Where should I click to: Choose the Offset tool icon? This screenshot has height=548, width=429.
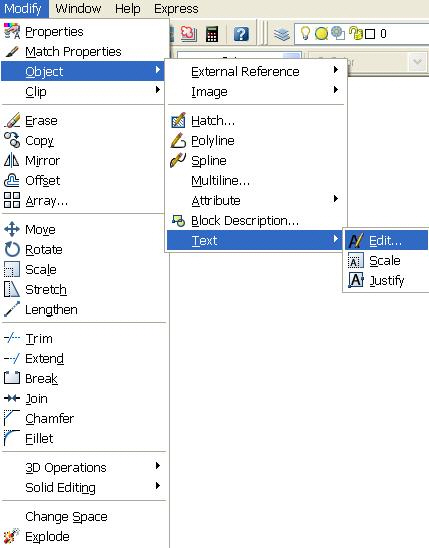[x=12, y=181]
